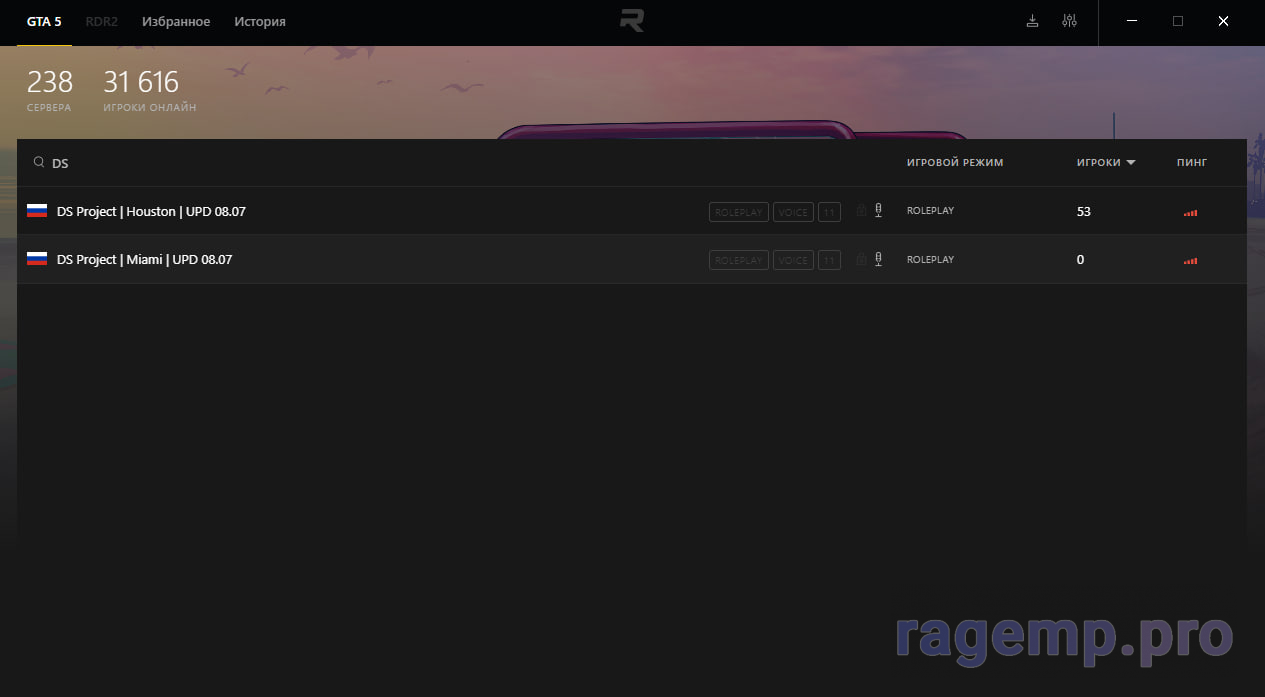This screenshot has width=1265, height=697.
Task: Click the ROLEPLAY tag badge on Miami row
Action: tap(739, 260)
